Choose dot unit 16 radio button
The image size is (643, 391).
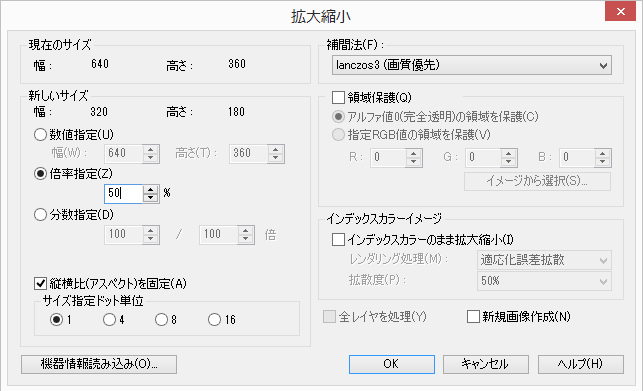coord(214,319)
